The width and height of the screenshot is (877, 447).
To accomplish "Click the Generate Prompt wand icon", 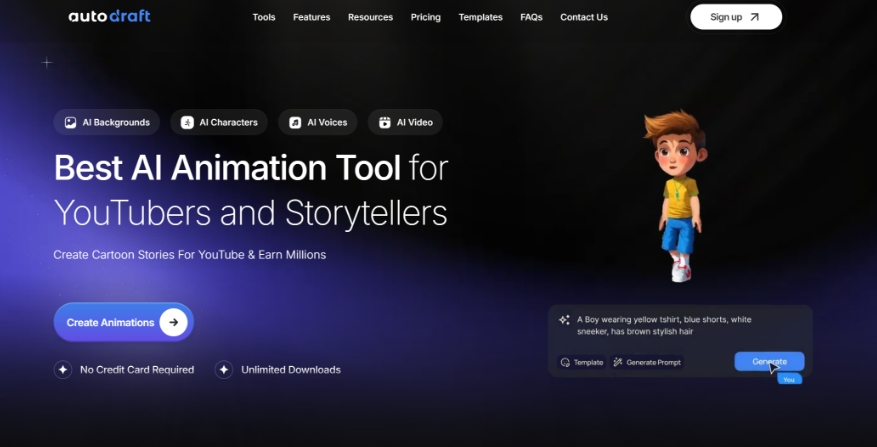I will [618, 363].
